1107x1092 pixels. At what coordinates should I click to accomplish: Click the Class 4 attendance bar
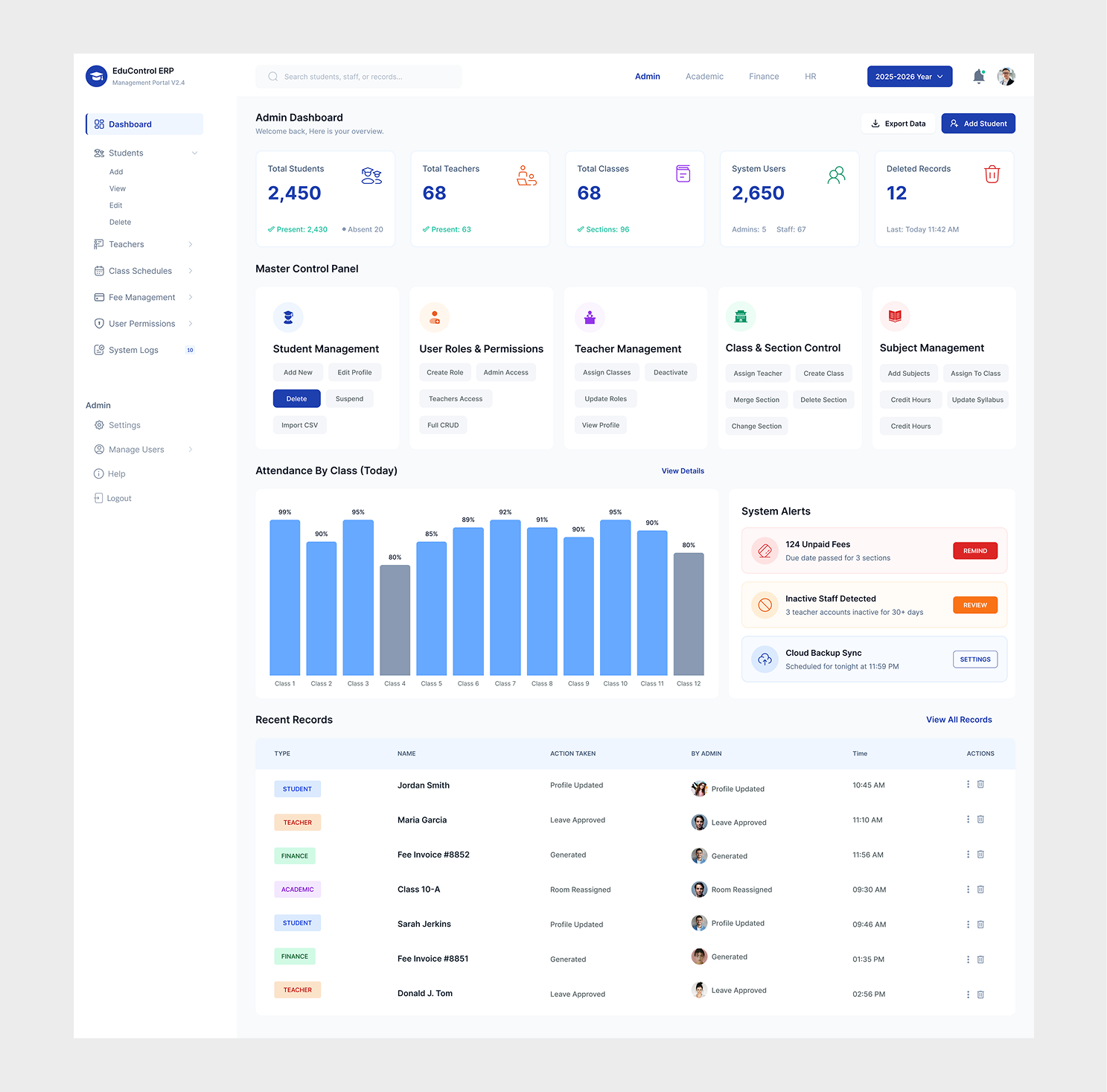coord(395,620)
